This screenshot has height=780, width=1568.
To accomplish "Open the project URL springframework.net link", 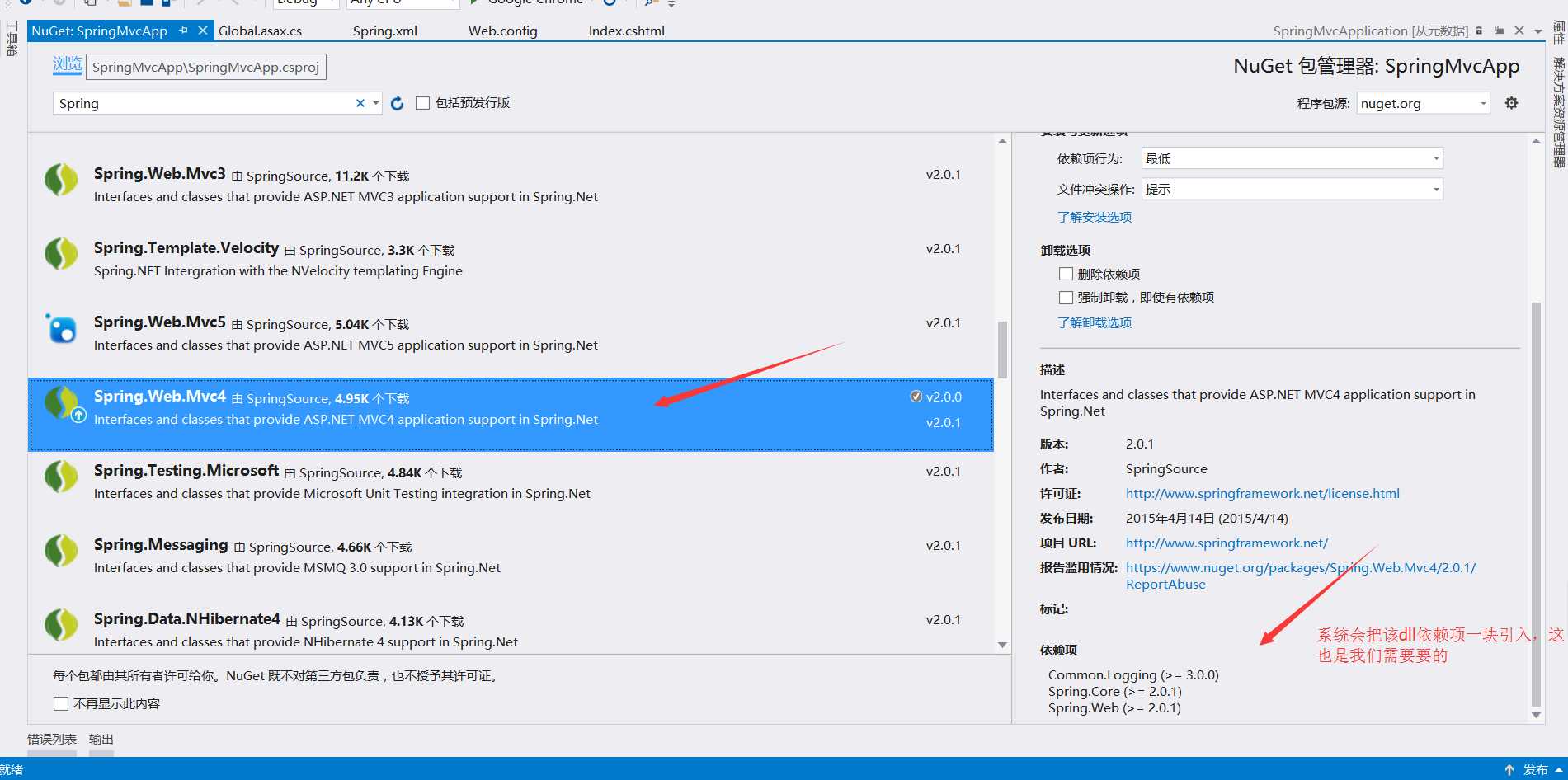I will pyautogui.click(x=1227, y=543).
